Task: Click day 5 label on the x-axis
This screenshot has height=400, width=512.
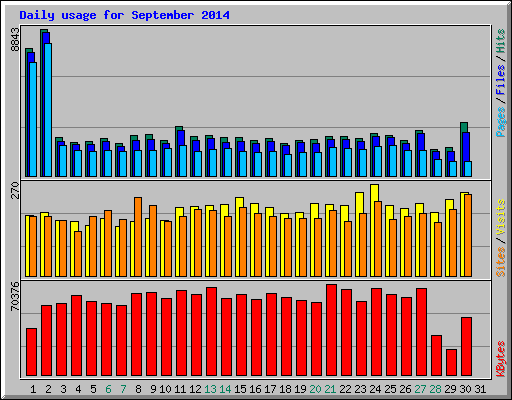Action: coord(93,389)
